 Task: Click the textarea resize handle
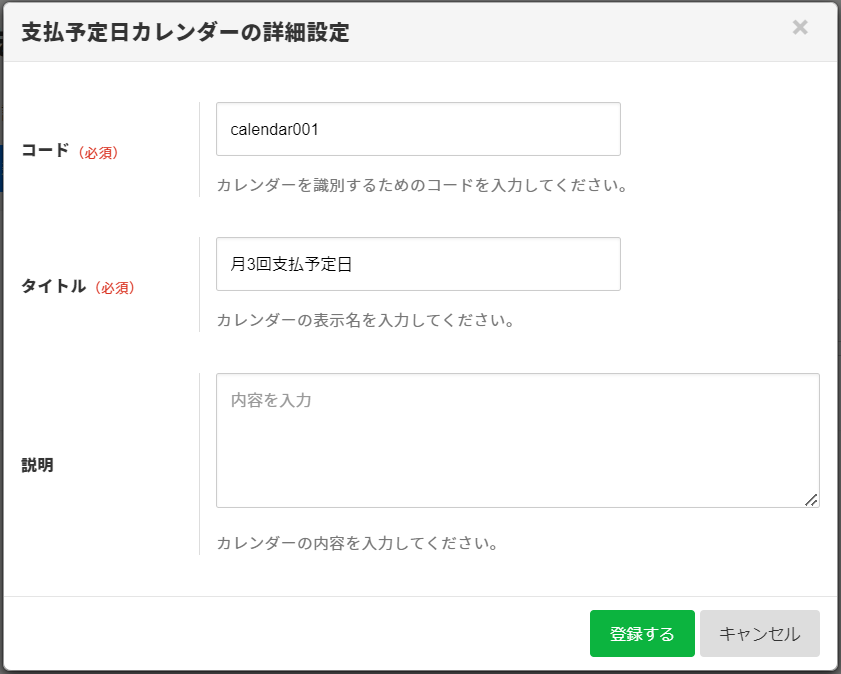811,500
